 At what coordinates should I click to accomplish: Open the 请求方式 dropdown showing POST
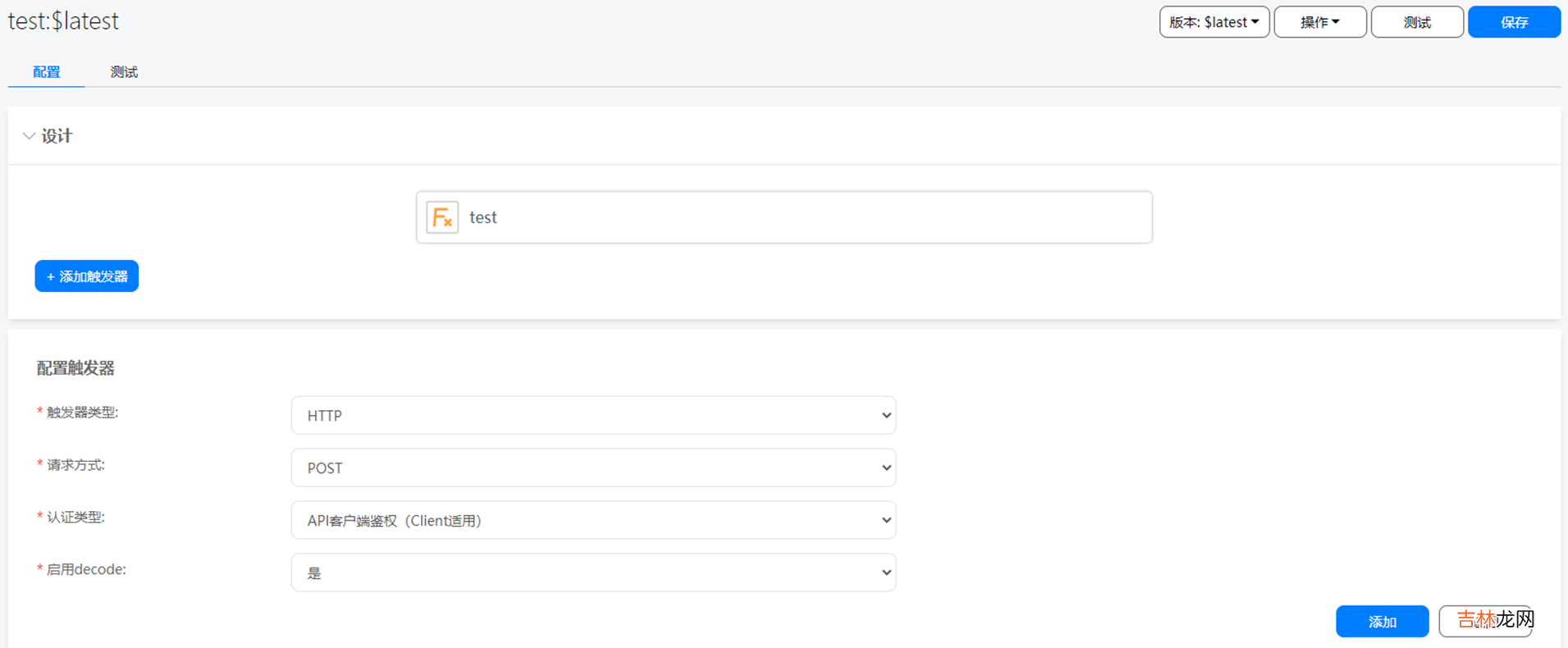(x=592, y=468)
